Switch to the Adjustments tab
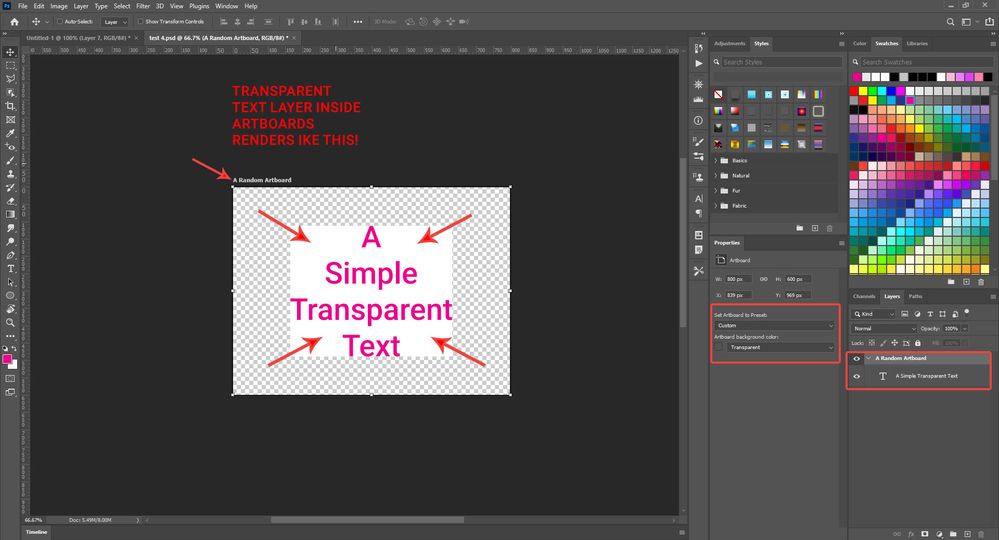999x540 pixels. click(x=729, y=43)
